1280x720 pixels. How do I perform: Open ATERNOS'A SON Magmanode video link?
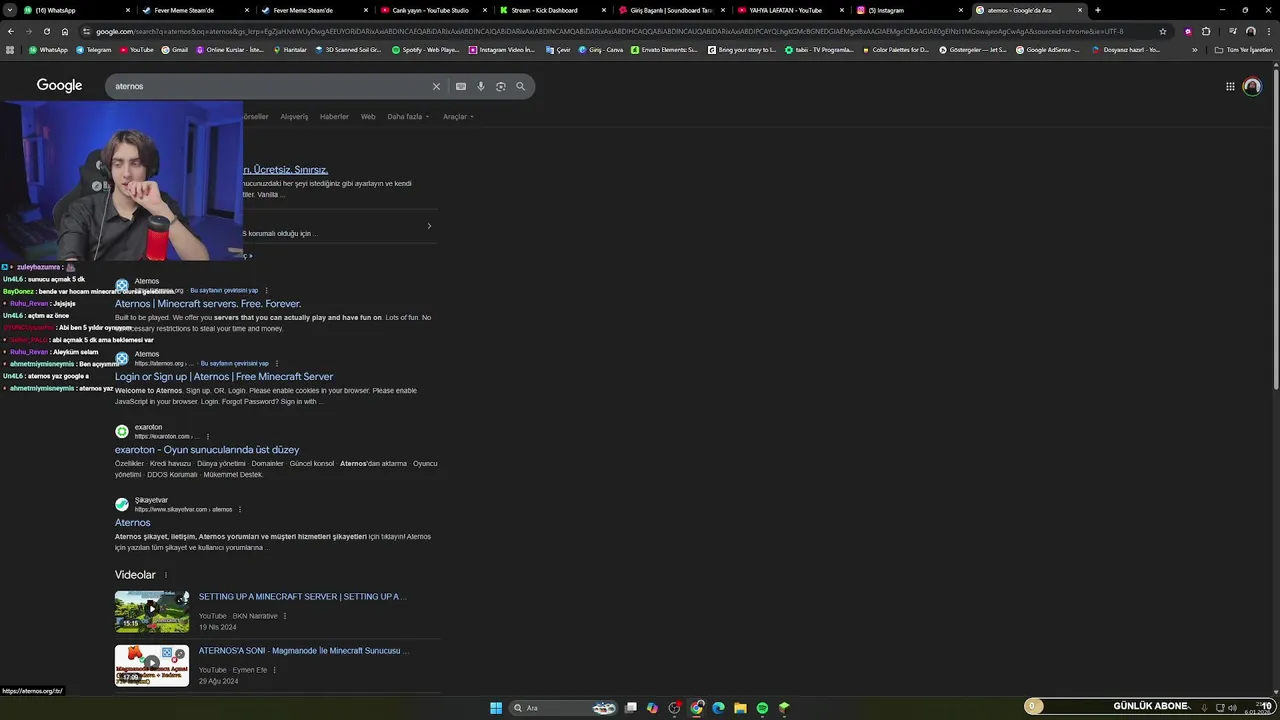[304, 651]
